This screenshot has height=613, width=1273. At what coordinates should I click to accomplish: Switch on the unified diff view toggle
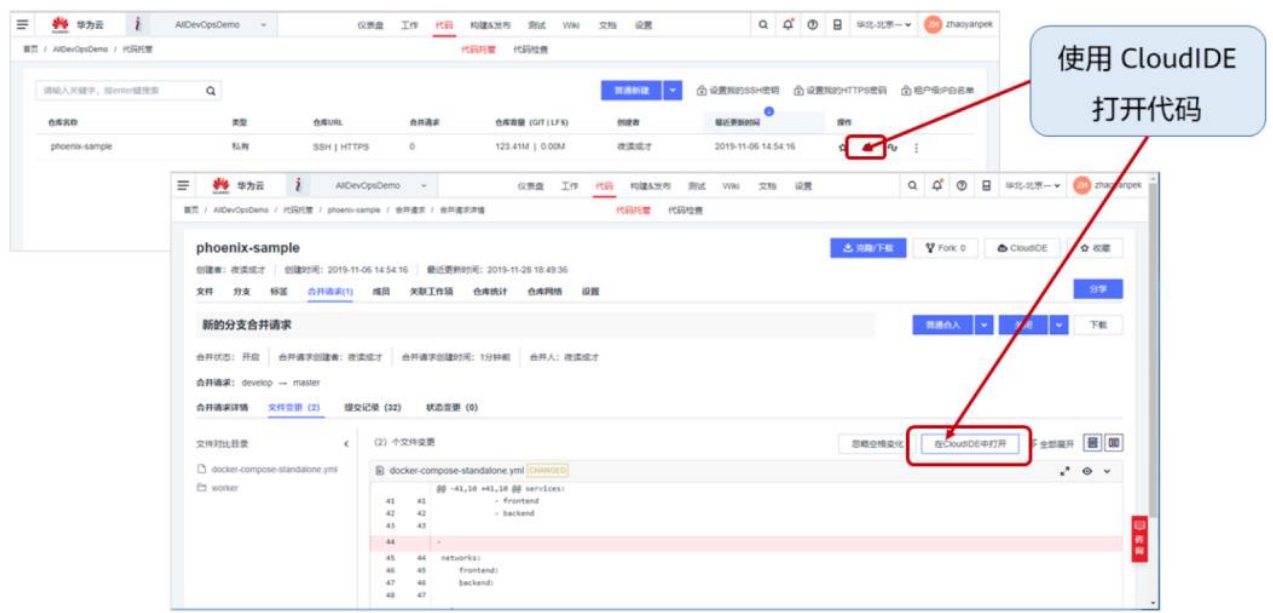click(1092, 444)
